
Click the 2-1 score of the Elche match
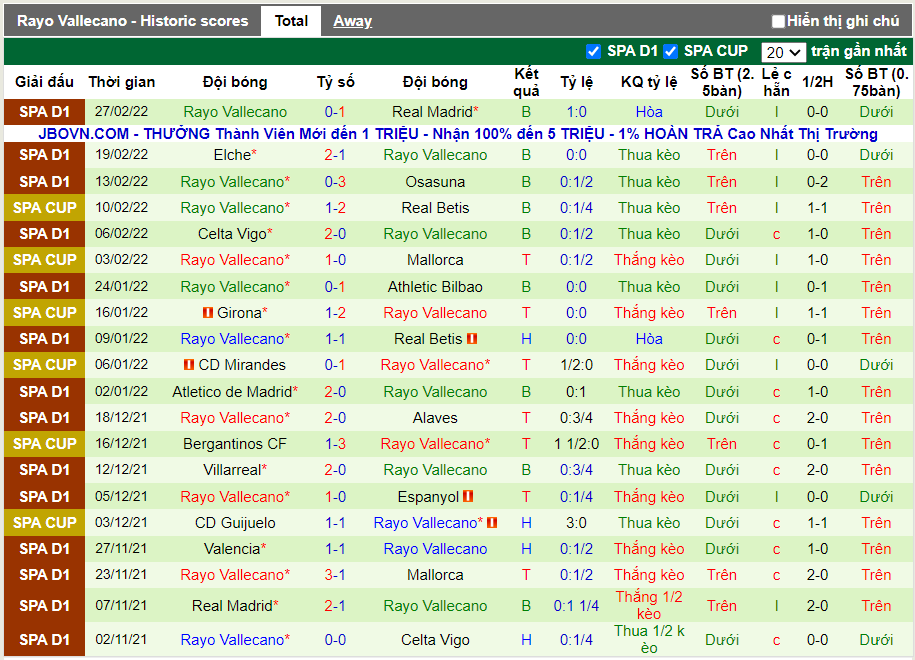(335, 155)
